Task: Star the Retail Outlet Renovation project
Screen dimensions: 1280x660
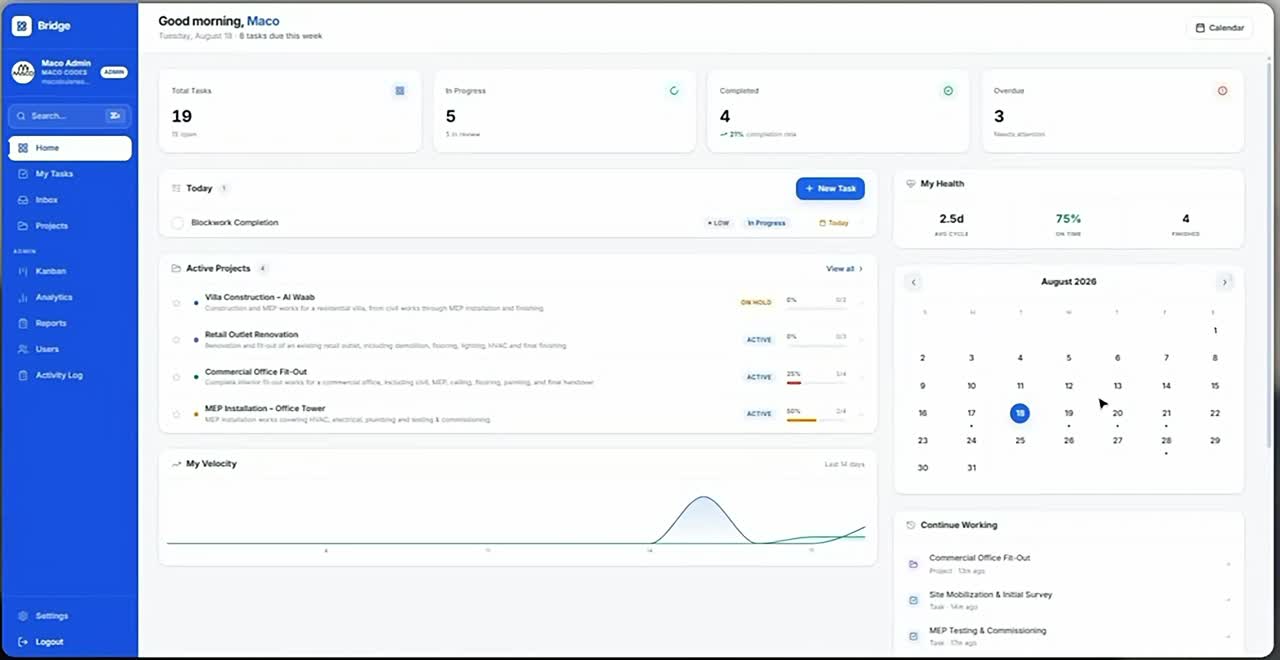Action: [177, 339]
